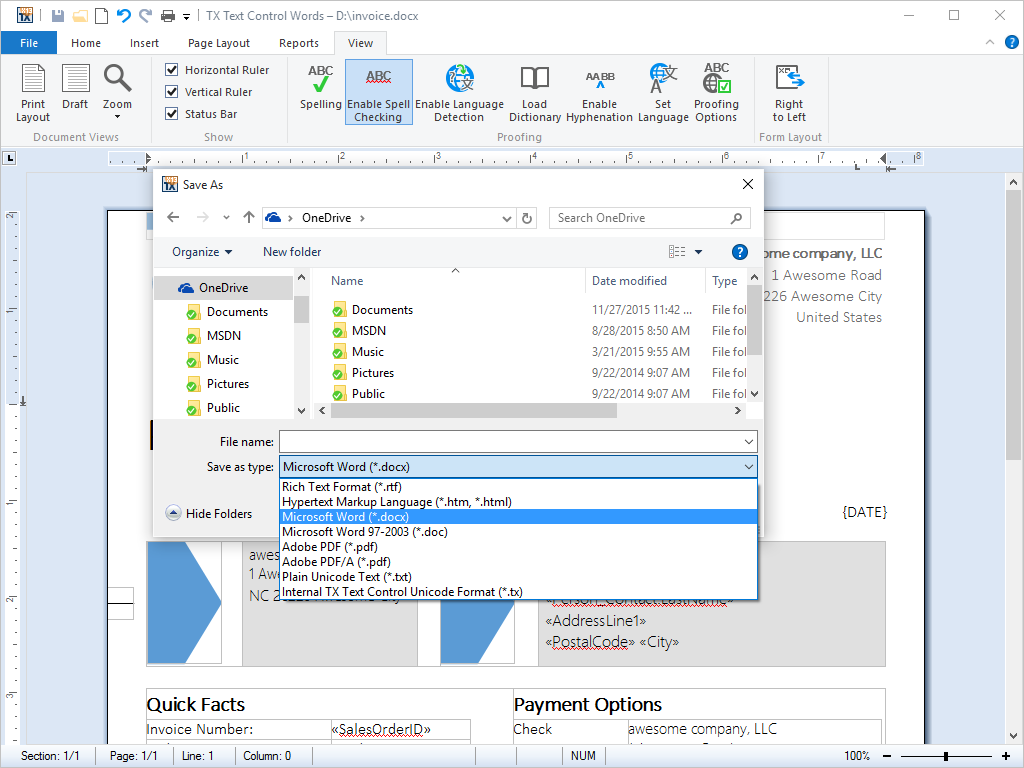The image size is (1024, 768).
Task: Switch to Draft view
Action: tap(75, 86)
